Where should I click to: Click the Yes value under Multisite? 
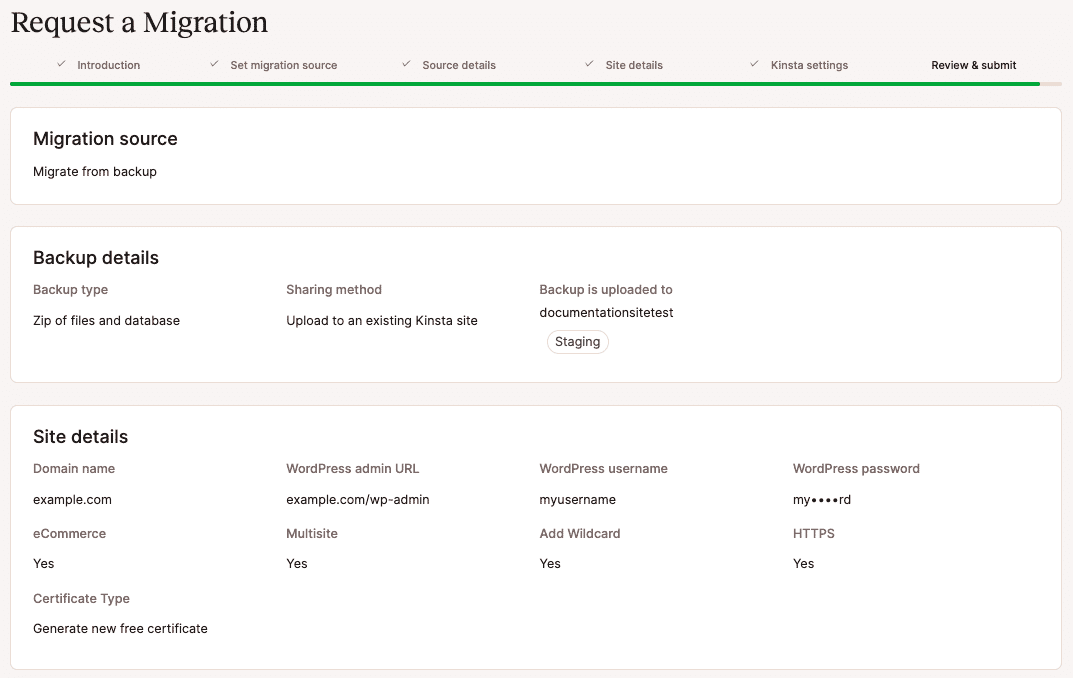tap(297, 564)
